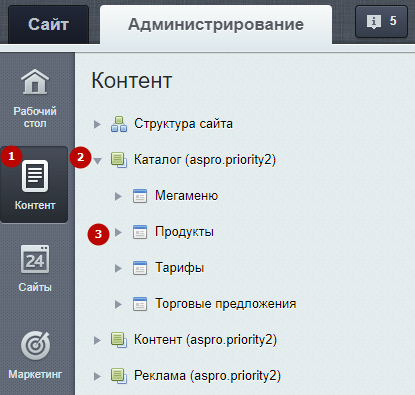Expand the Продукты node
Screen dimensions: 415x395
pyautogui.click(x=118, y=233)
